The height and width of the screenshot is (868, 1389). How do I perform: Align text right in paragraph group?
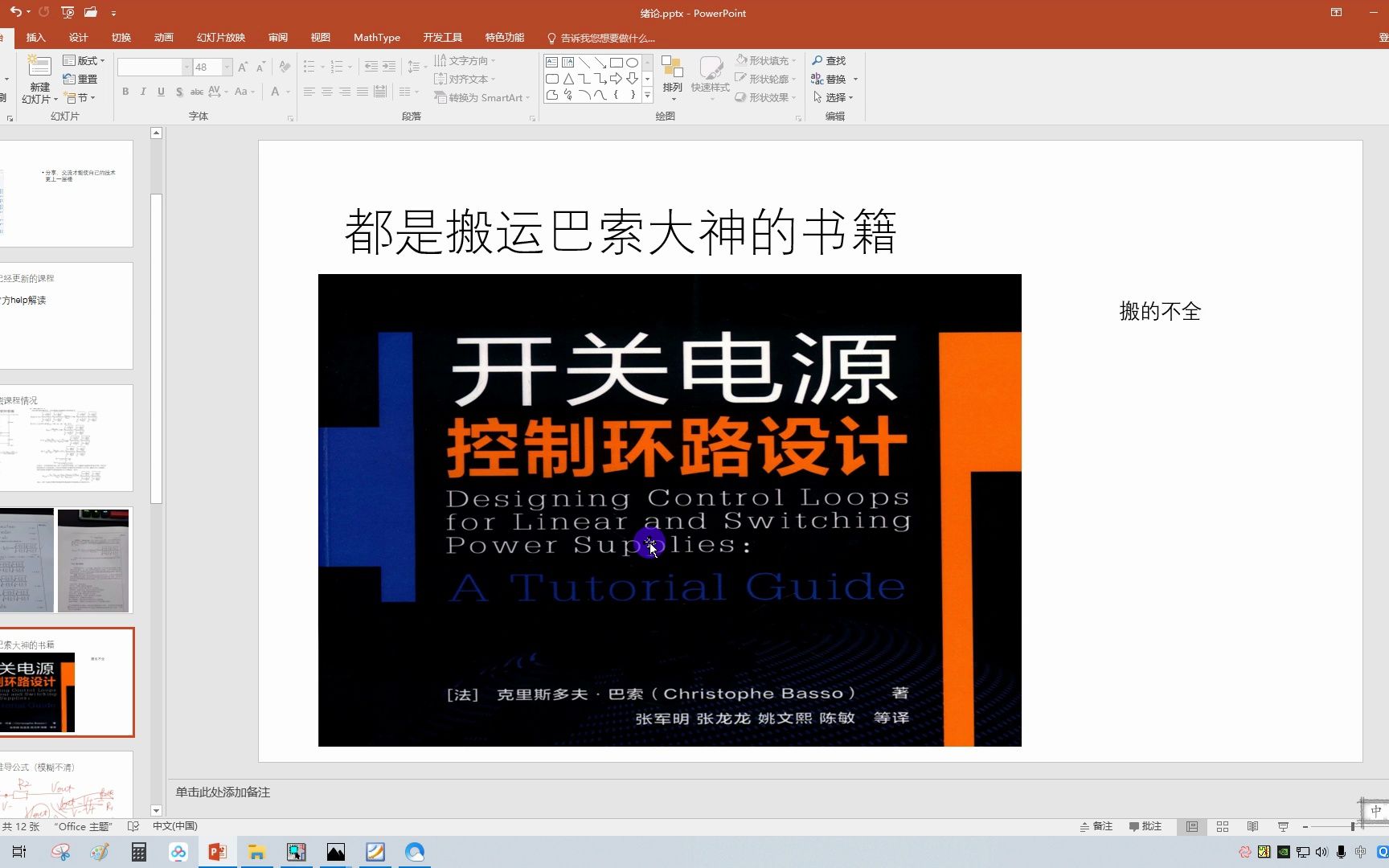[345, 92]
